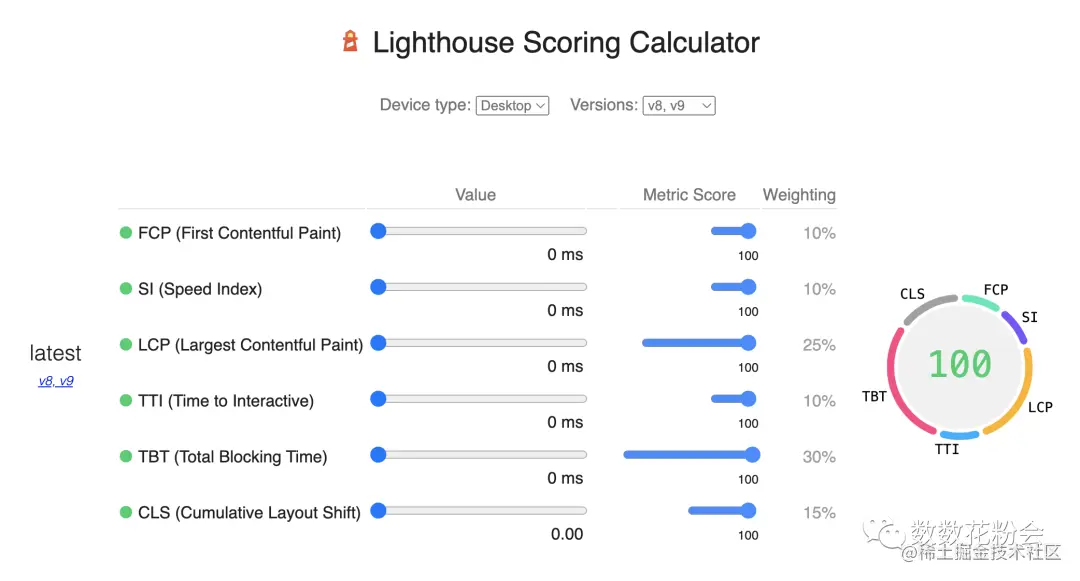1080x581 pixels.
Task: Open the Device type Desktop dropdown
Action: (x=512, y=105)
